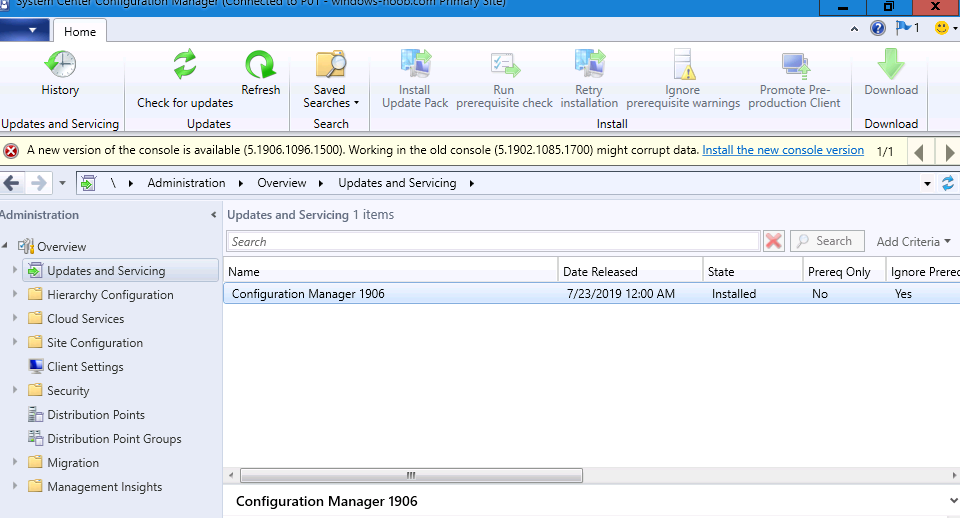Click horizontal scrollbar thumb
The width and height of the screenshot is (960, 518).
(x=411, y=475)
